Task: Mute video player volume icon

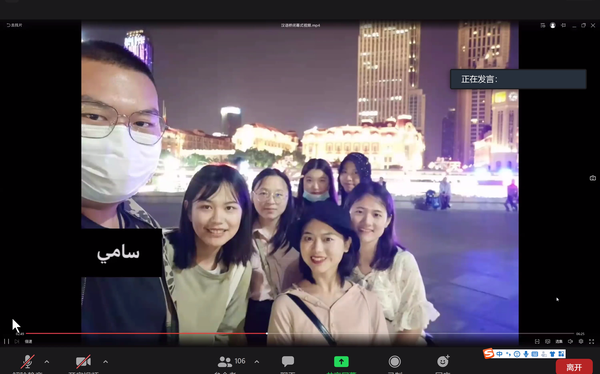Action: coord(570,341)
